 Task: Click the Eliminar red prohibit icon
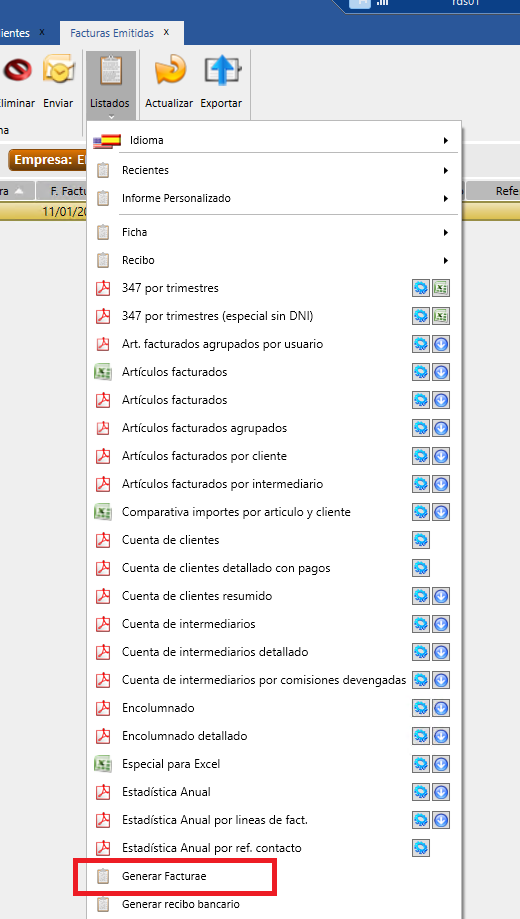tap(16, 72)
